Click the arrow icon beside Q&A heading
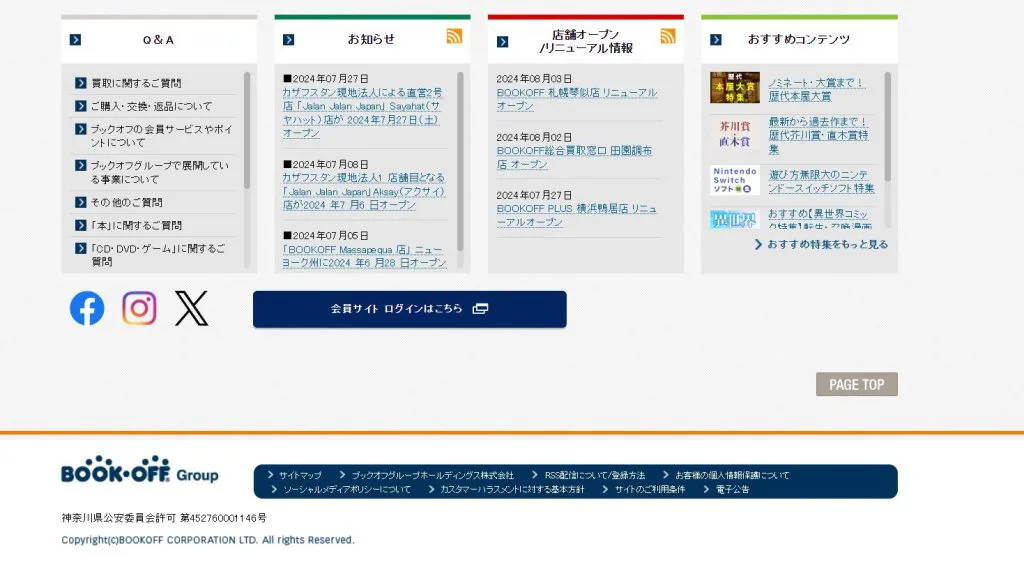Screen dimensions: 1024x583 pos(75,40)
